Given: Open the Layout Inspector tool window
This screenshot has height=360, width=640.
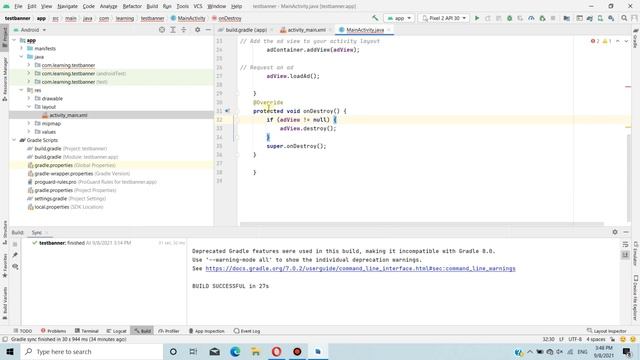Looking at the screenshot, I should pos(607,331).
